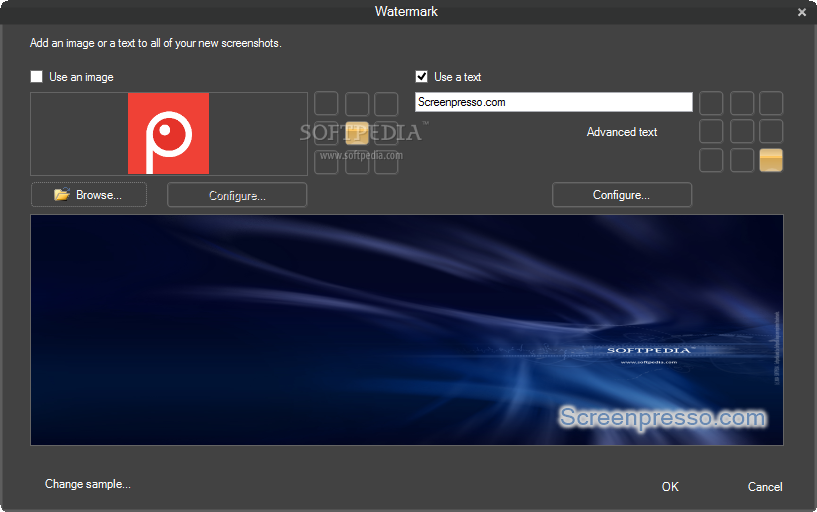Set text watermark position to middle-left

(x=711, y=131)
